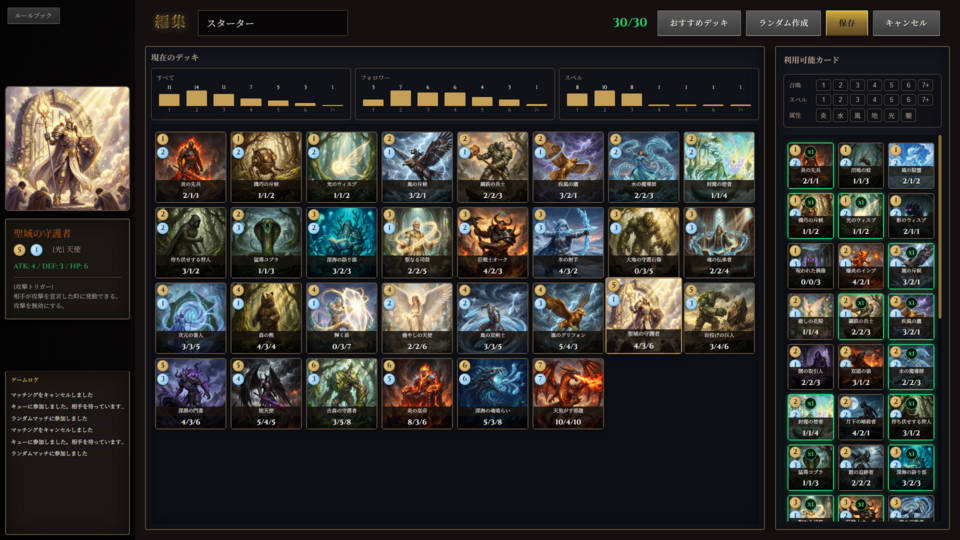Enable the 闇 attribute filter

(x=908, y=115)
